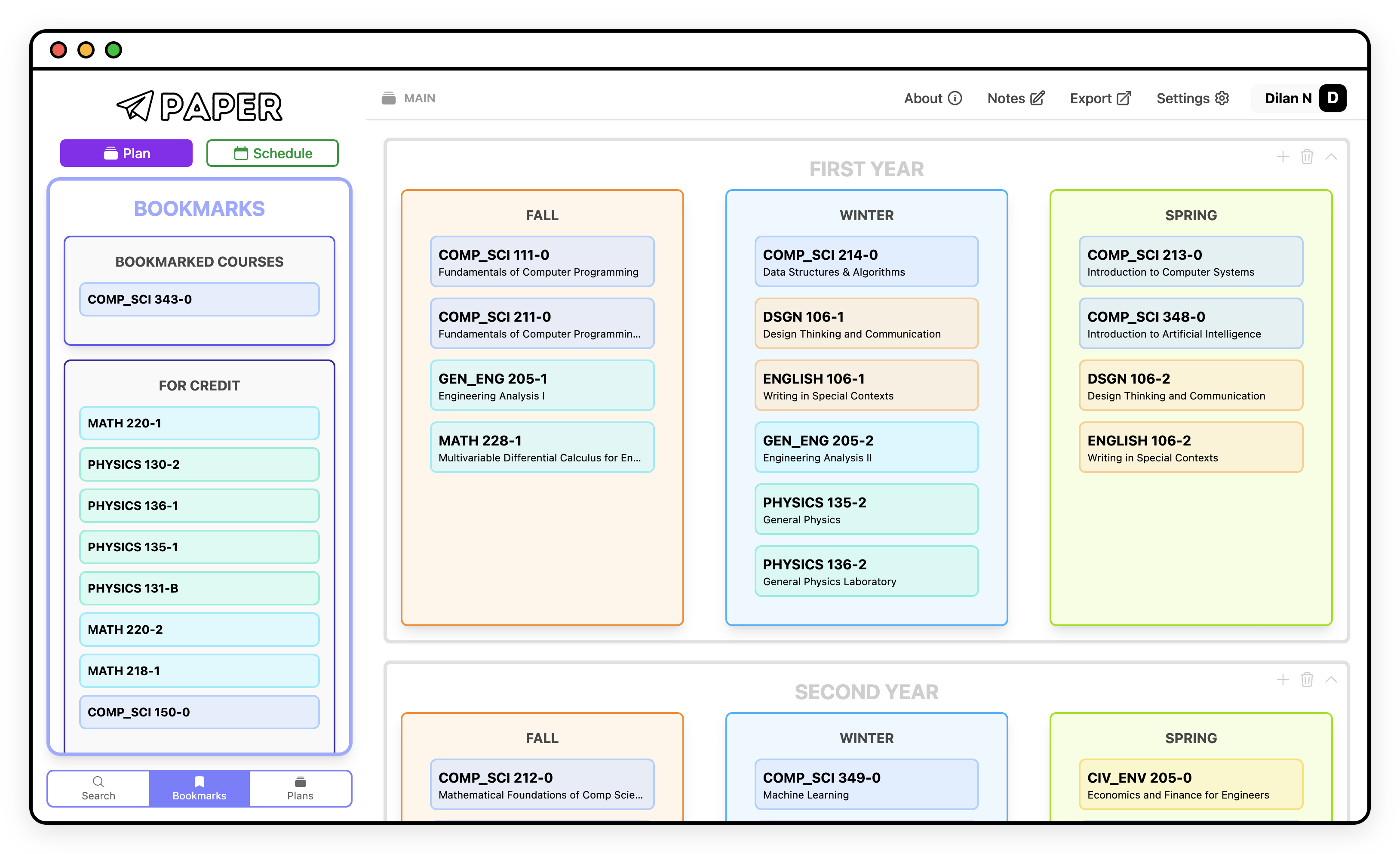Screen dimensions: 1400x854
Task: Collapse the Second Year section
Action: [1331, 679]
